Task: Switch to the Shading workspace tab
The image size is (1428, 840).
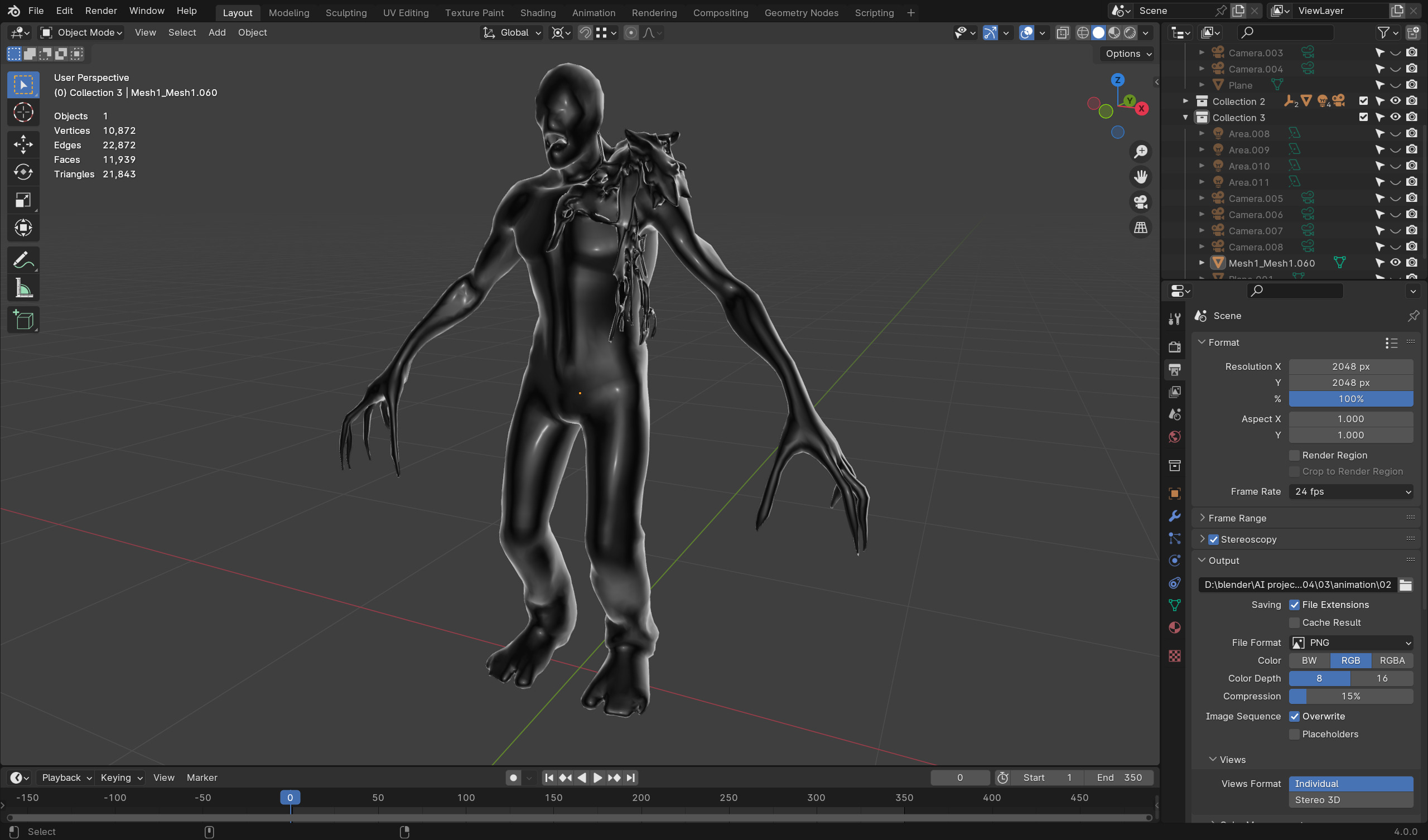Action: (x=538, y=12)
